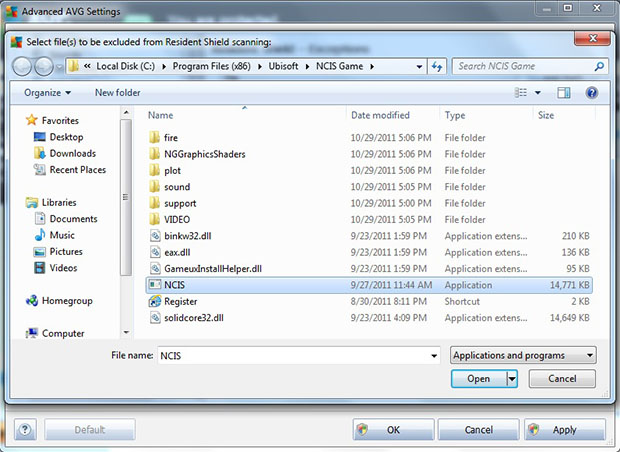The image size is (620, 452).
Task: Change view using the views icon
Action: click(520, 93)
